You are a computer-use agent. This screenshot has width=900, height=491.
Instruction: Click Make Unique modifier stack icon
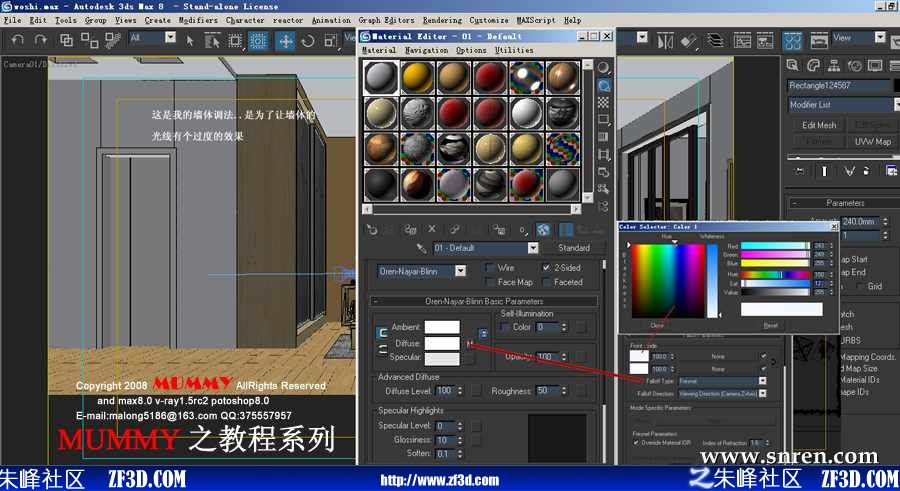click(x=849, y=171)
